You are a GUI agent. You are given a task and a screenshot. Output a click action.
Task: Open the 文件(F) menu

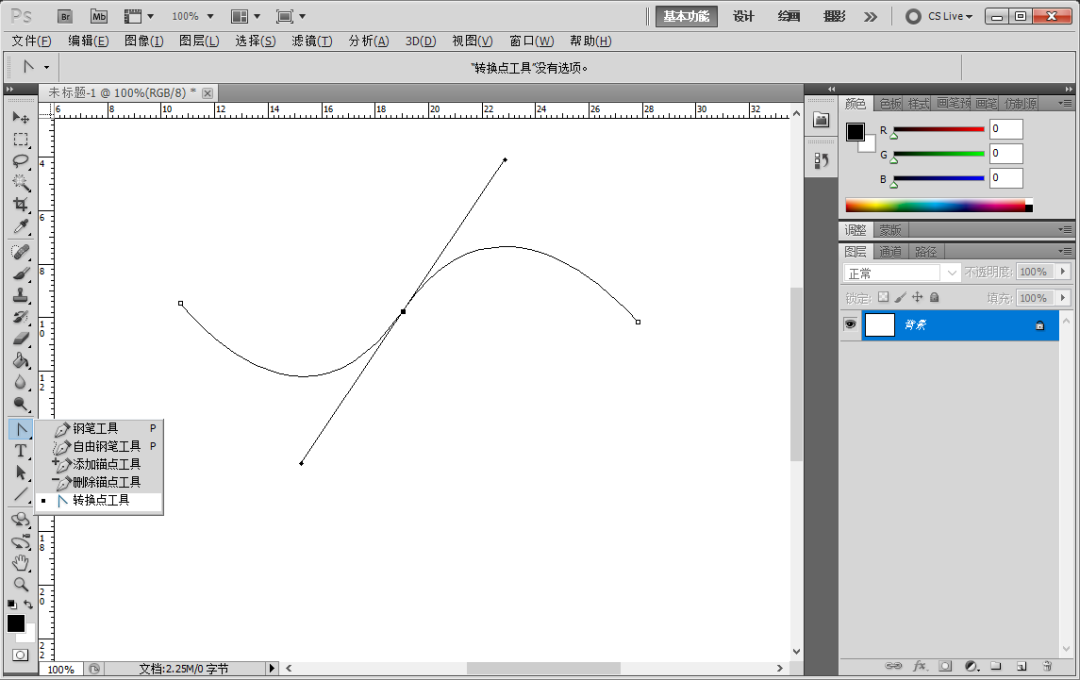pyautogui.click(x=31, y=41)
